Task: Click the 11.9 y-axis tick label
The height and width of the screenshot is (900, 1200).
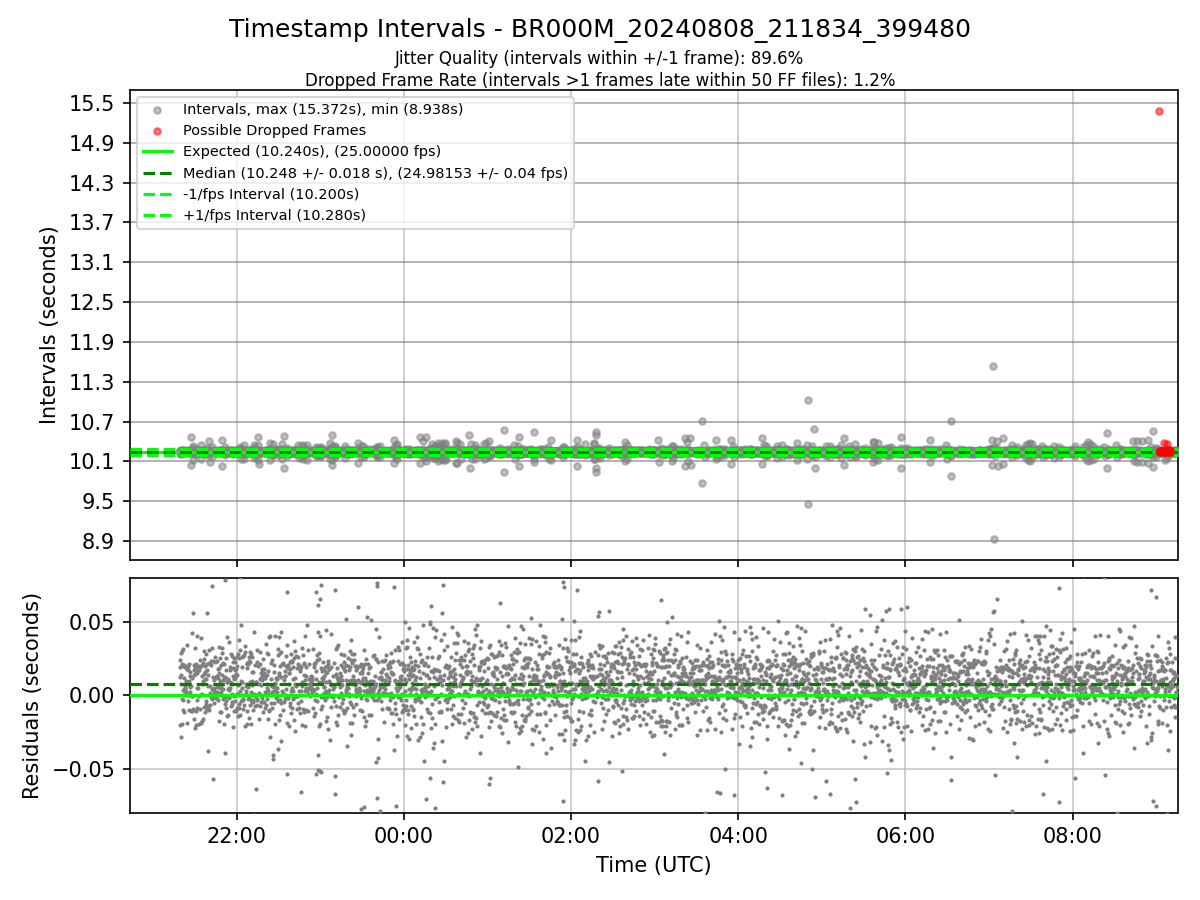Action: tap(93, 342)
